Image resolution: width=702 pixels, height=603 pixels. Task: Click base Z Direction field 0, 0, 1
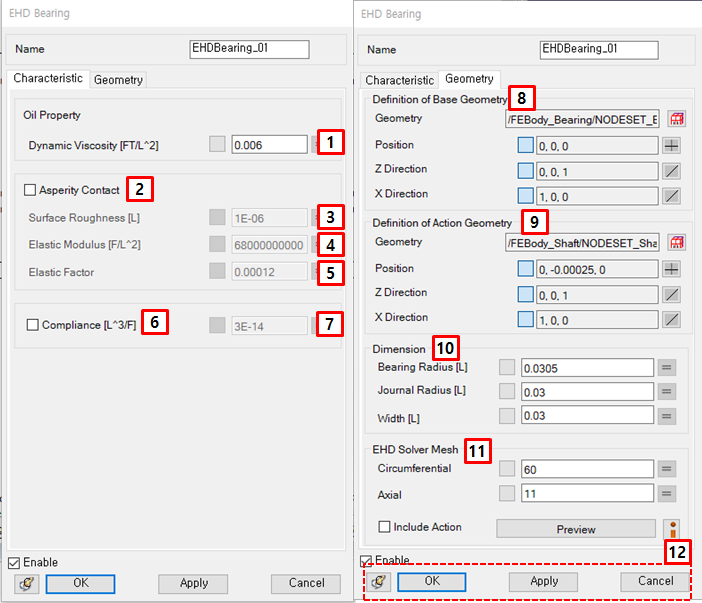pos(597,171)
